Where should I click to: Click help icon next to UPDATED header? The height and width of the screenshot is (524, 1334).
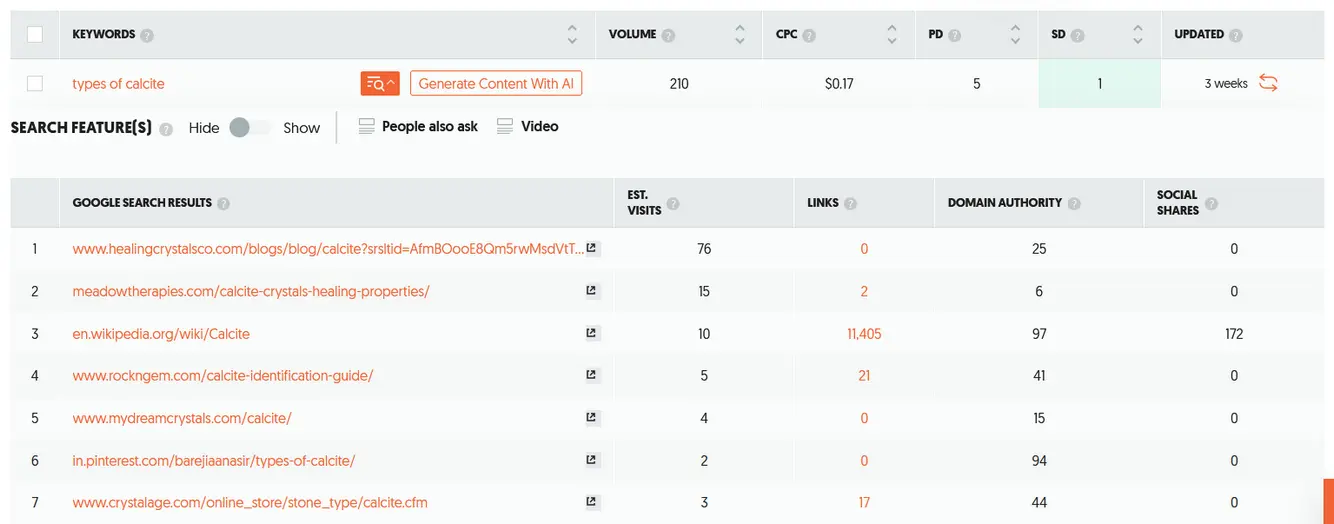[x=1236, y=35]
